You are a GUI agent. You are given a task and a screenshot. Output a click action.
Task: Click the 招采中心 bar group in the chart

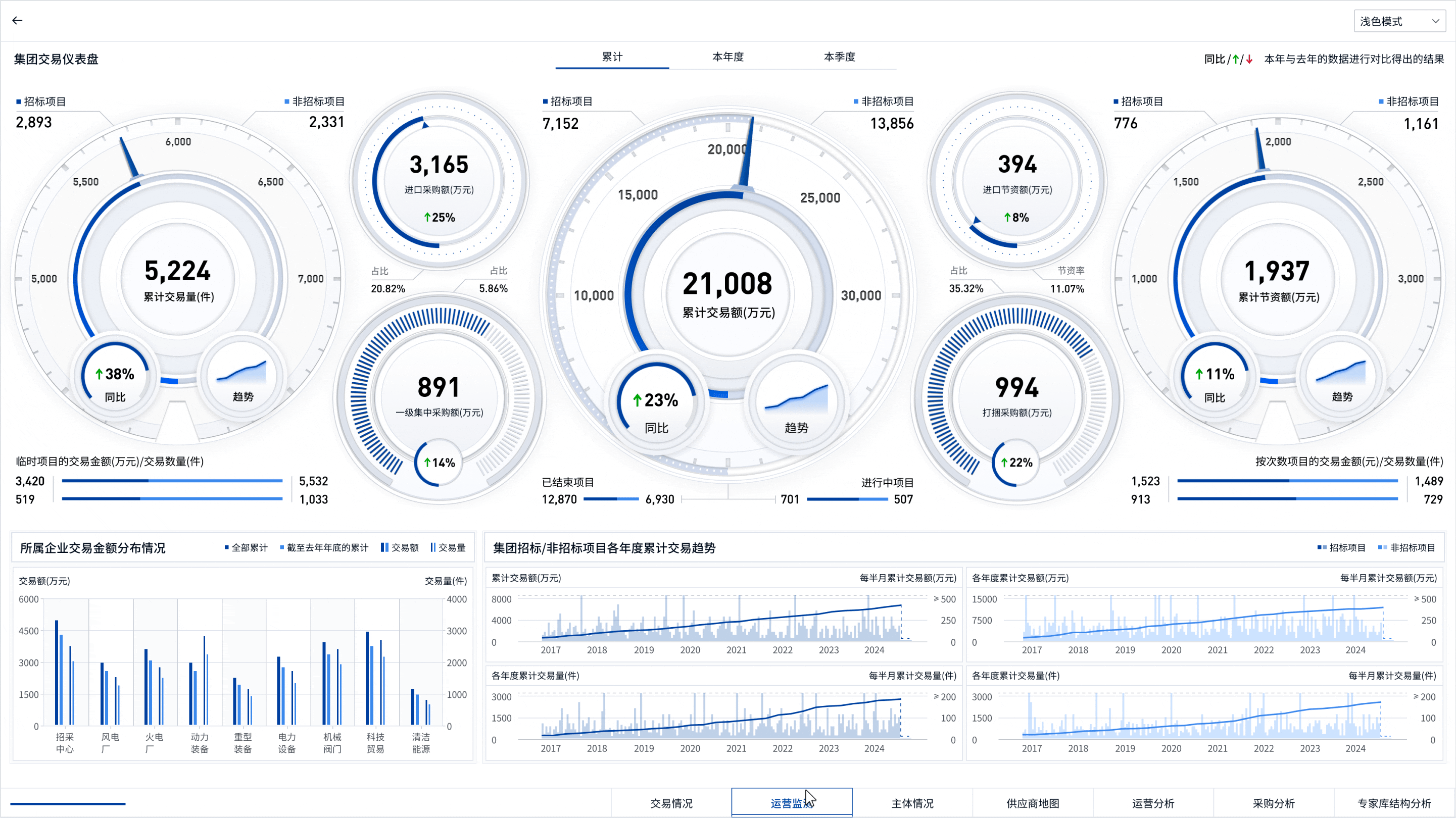click(x=65, y=672)
